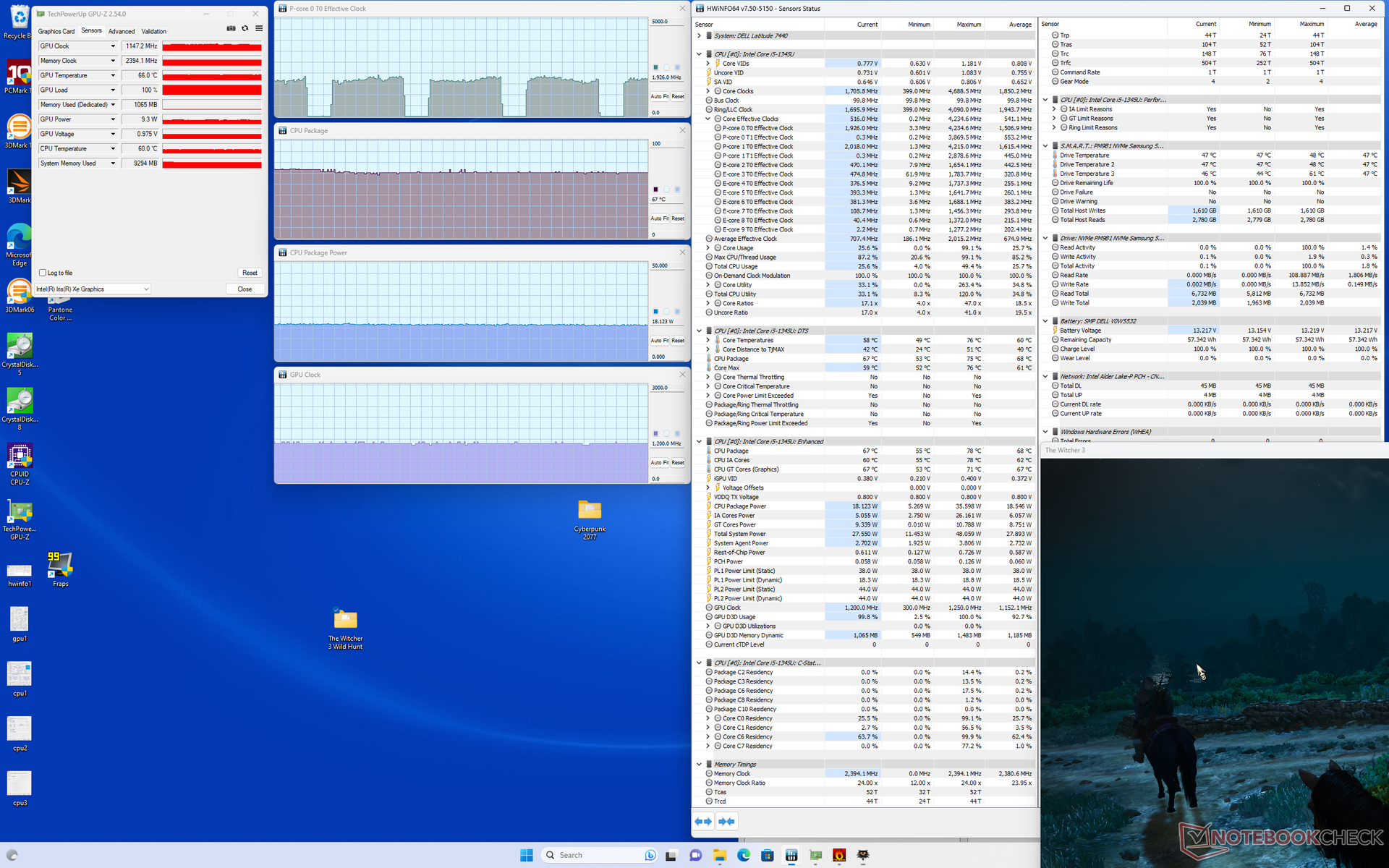Select CrystalDiskMark 8 desktop icon

pos(20,409)
